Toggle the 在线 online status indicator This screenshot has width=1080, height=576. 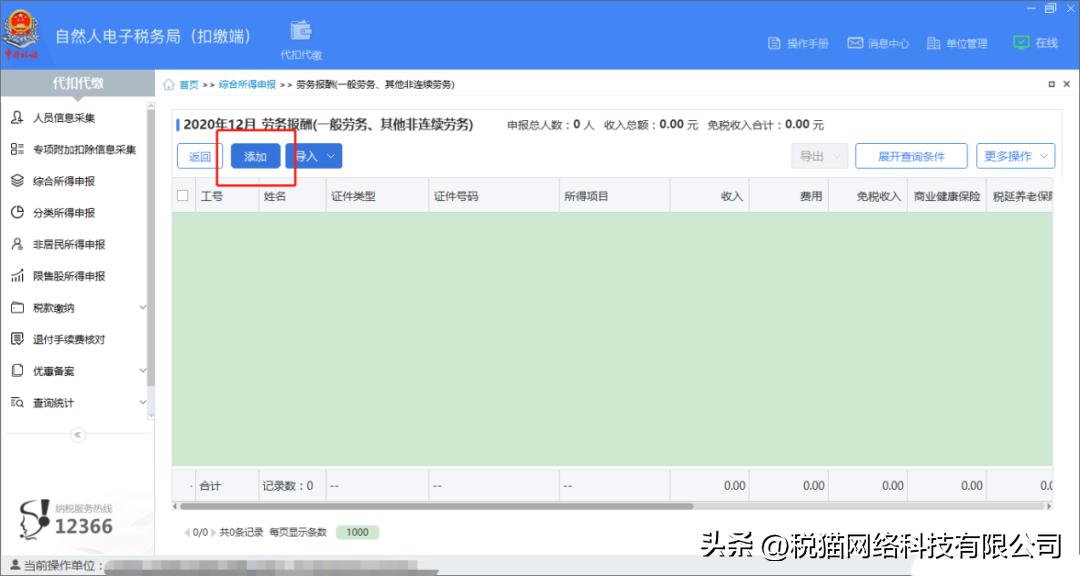coord(1020,43)
